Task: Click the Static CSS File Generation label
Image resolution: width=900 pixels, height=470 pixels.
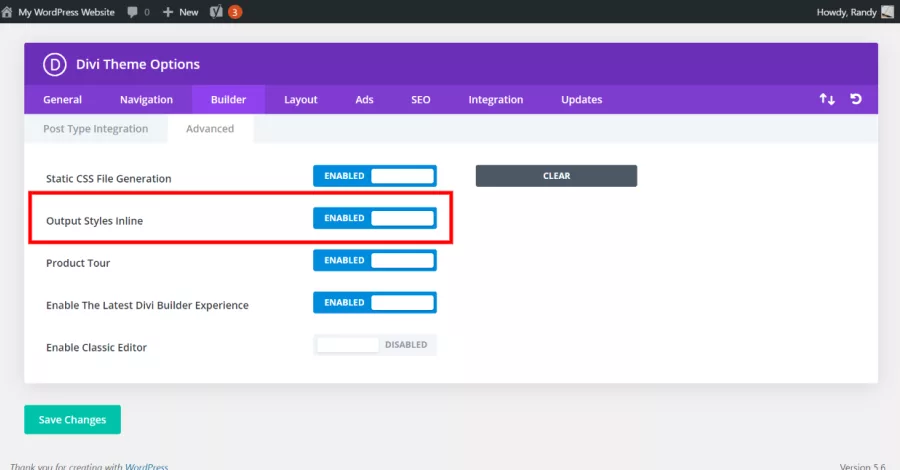Action: [108, 178]
